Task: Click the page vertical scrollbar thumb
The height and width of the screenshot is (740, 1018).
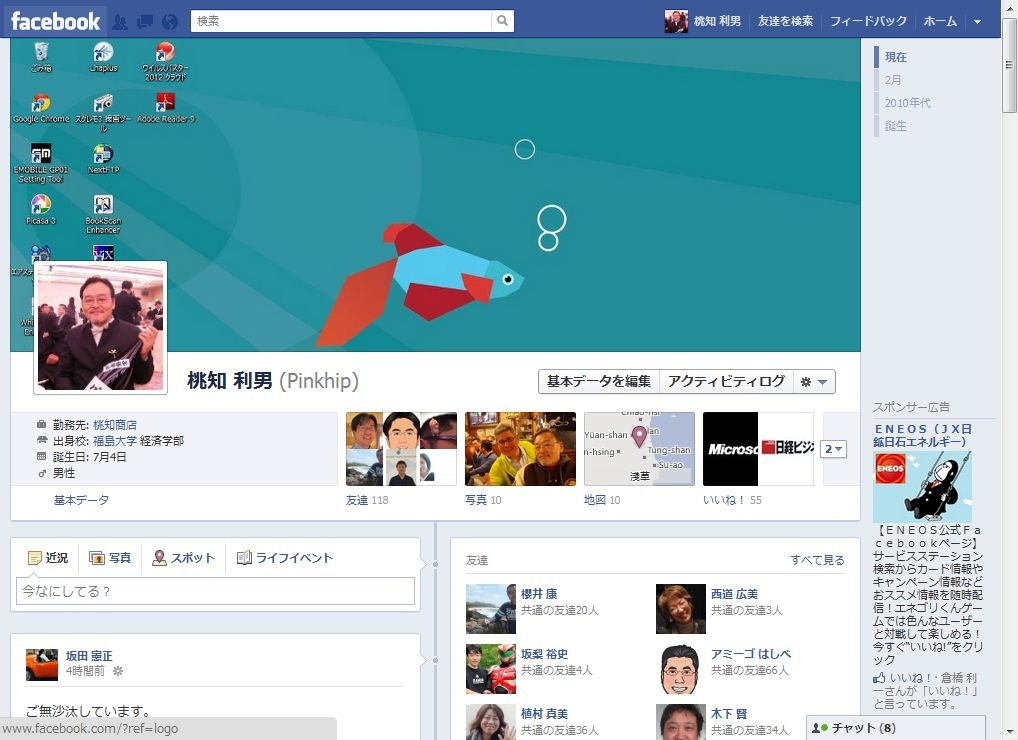Action: pyautogui.click(x=1009, y=64)
